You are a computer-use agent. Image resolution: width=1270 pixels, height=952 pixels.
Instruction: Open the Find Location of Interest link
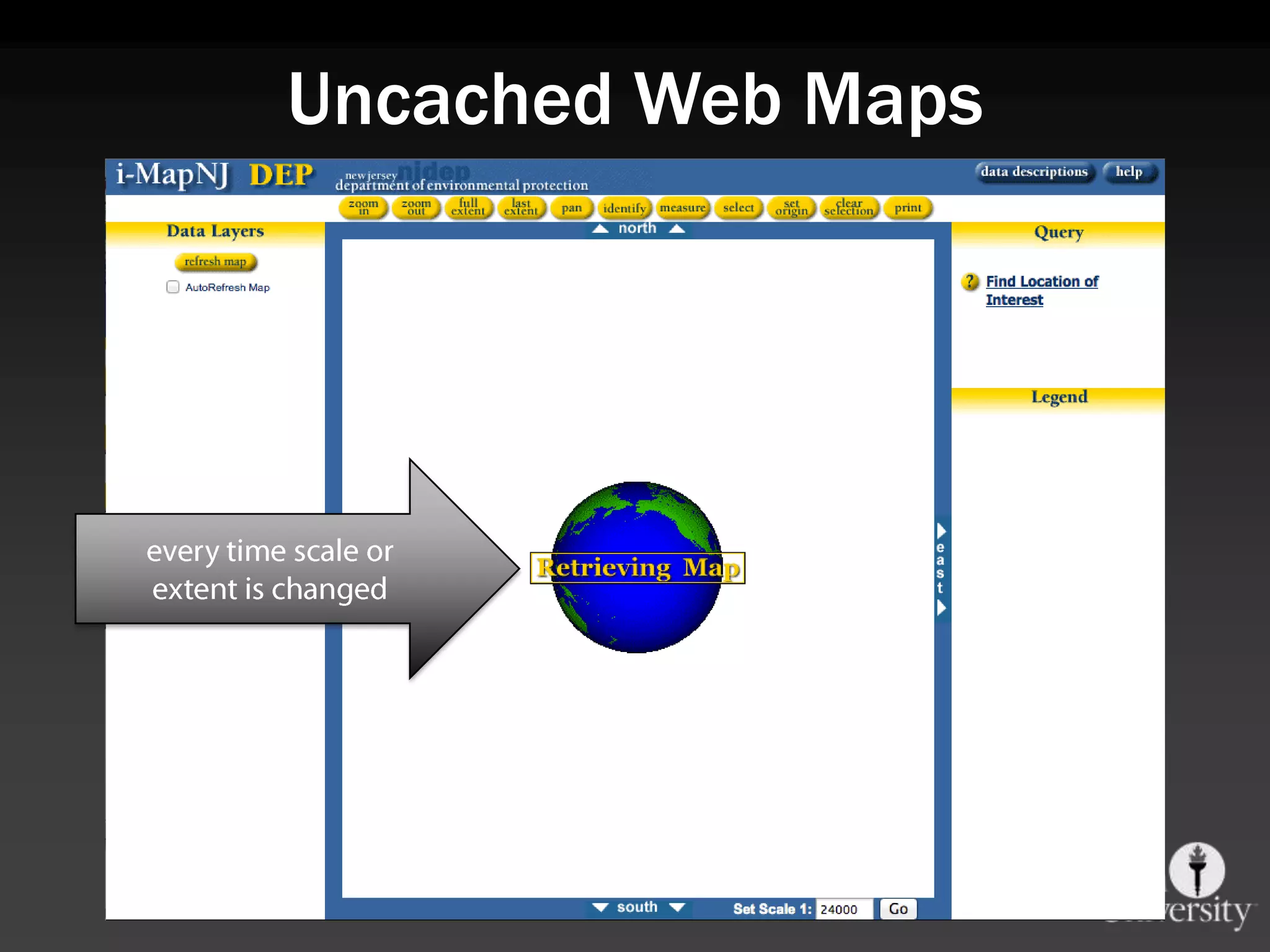pyautogui.click(x=1042, y=291)
